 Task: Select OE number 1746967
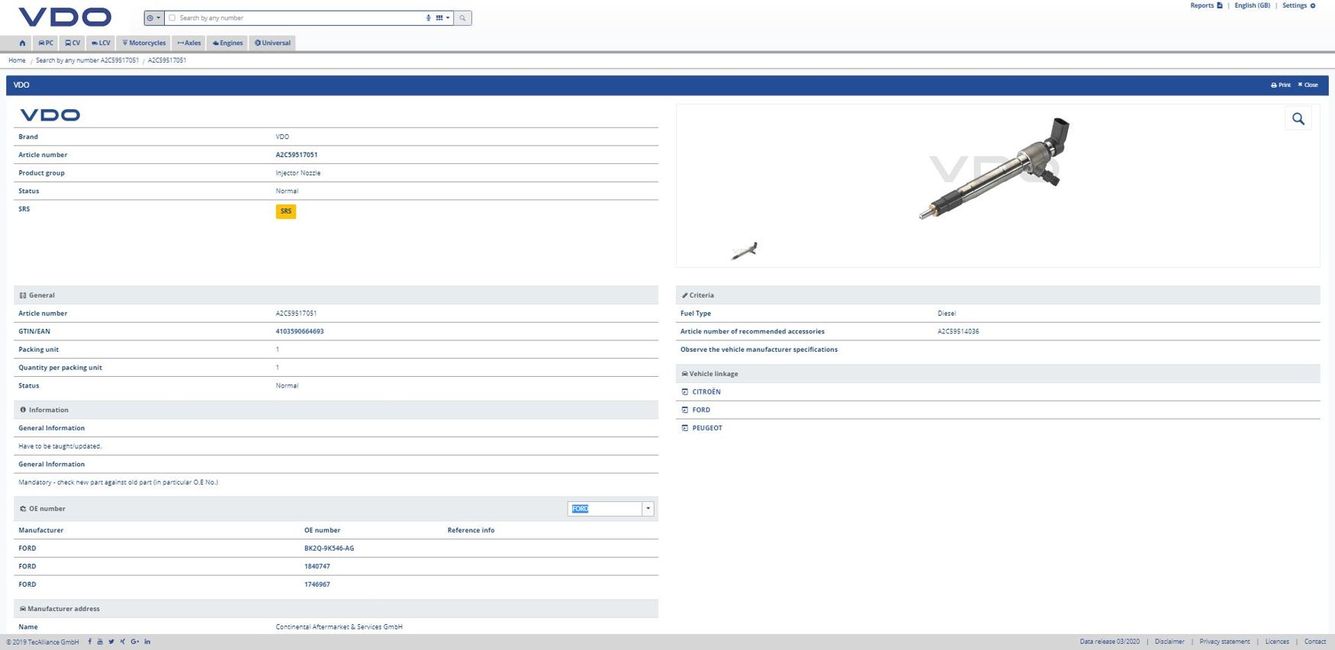click(x=317, y=584)
